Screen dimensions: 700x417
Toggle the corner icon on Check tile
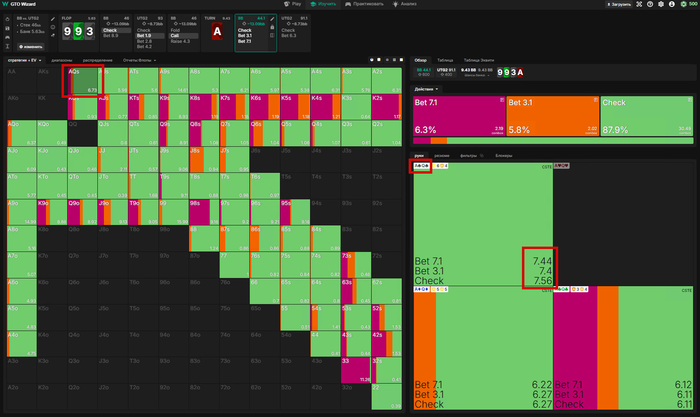[690, 100]
